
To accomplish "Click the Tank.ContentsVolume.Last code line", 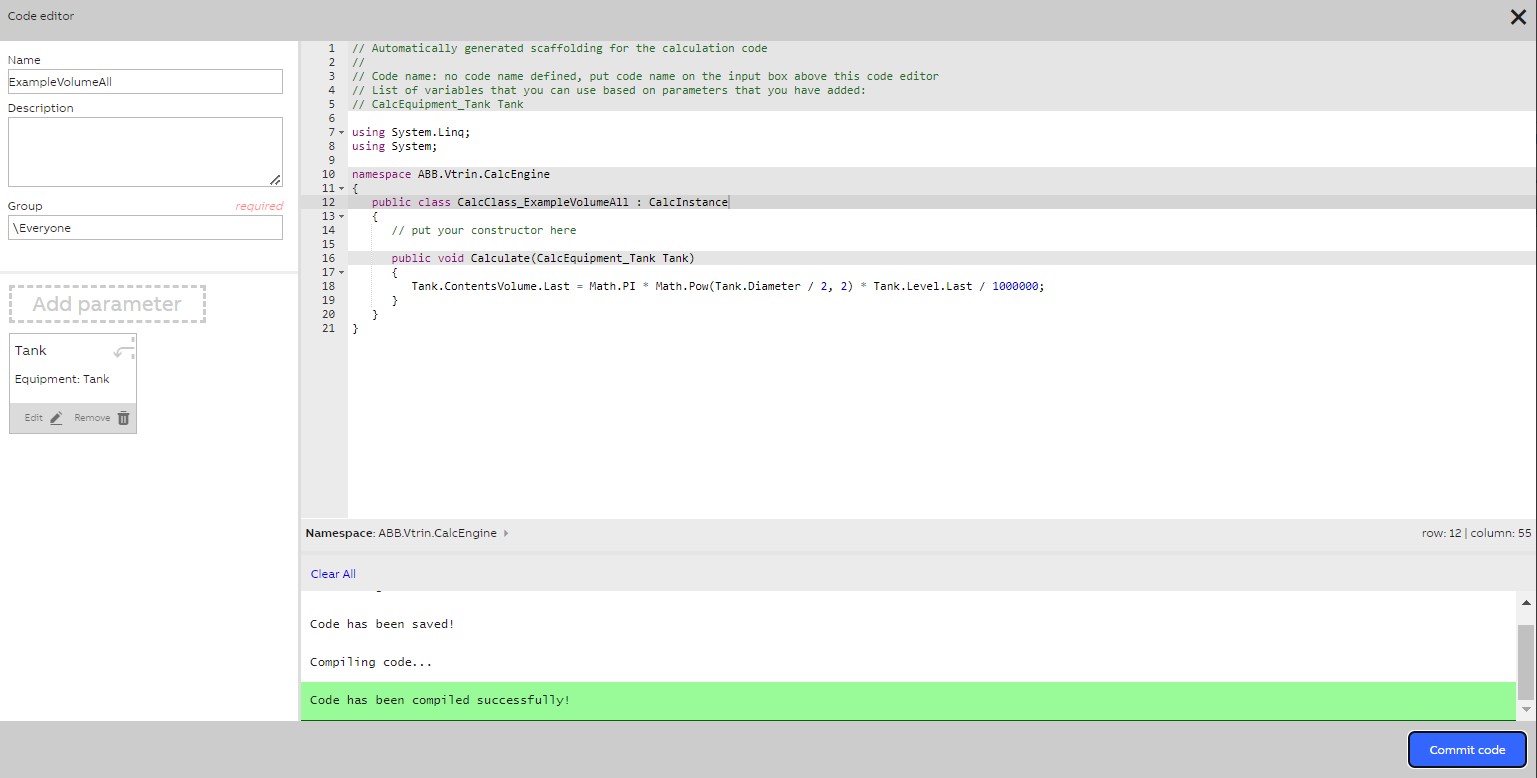I will coord(727,286).
